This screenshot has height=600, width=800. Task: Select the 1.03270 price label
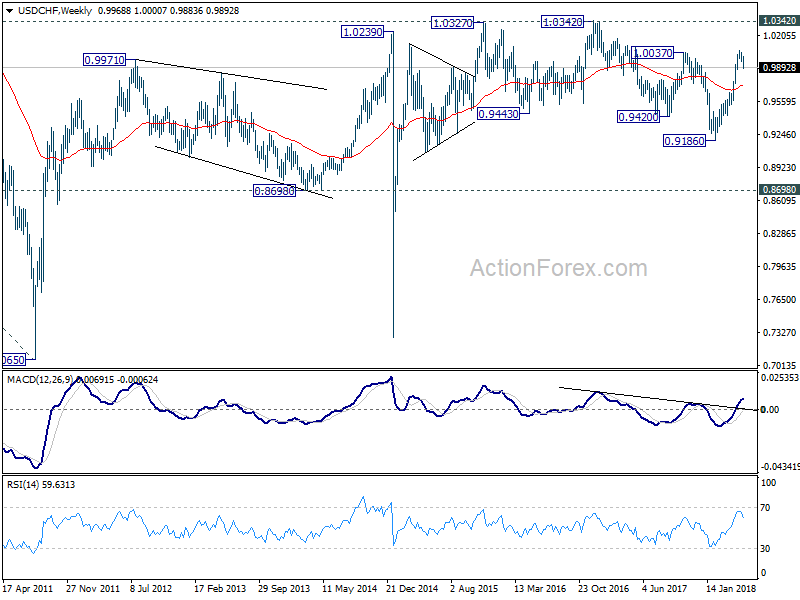pyautogui.click(x=453, y=23)
